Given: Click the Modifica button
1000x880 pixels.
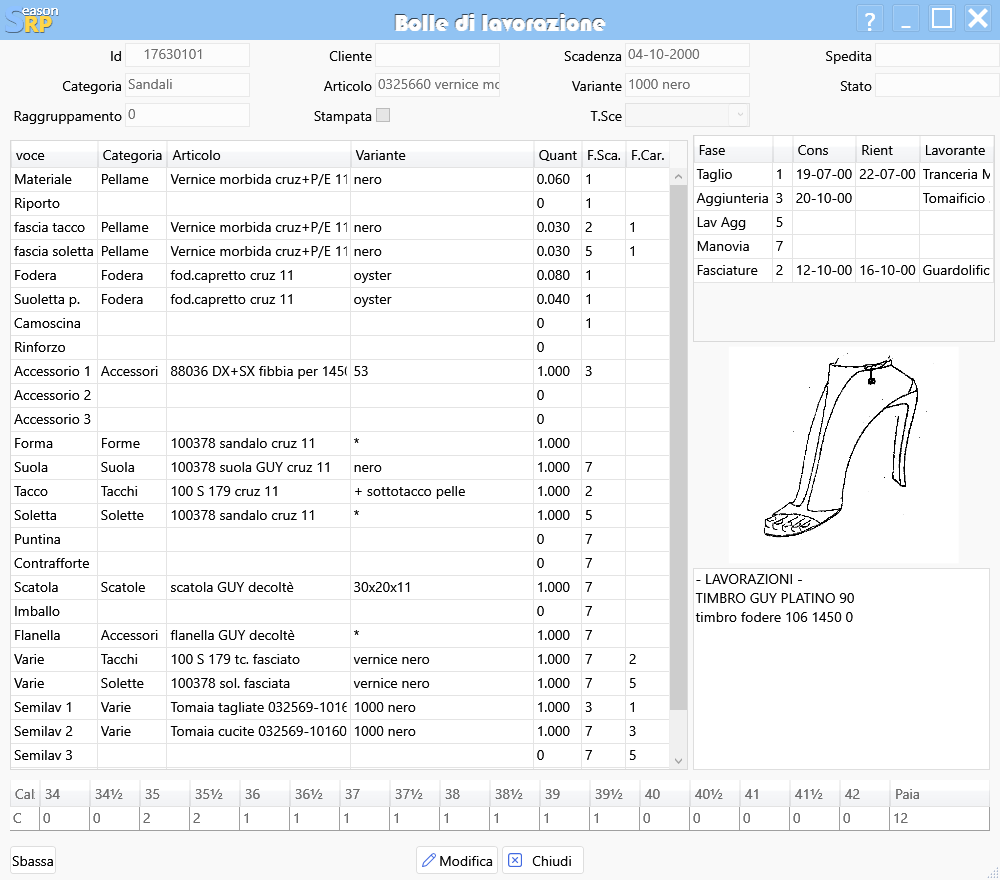Looking at the screenshot, I should point(456,860).
